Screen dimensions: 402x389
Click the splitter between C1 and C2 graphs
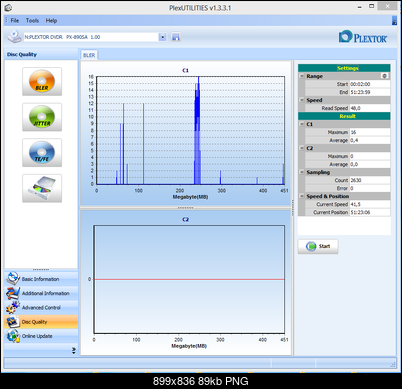[x=186, y=208]
